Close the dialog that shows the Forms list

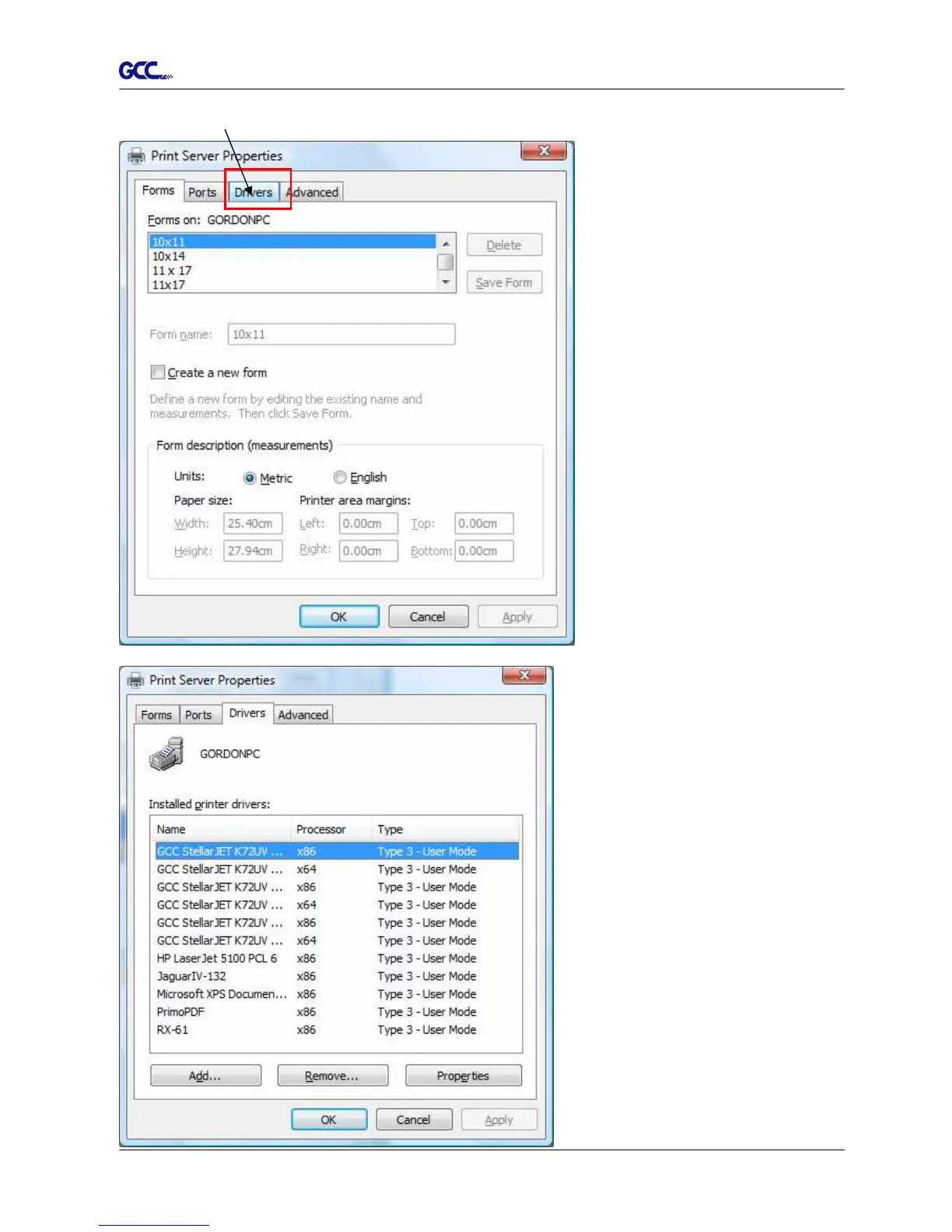[x=544, y=151]
